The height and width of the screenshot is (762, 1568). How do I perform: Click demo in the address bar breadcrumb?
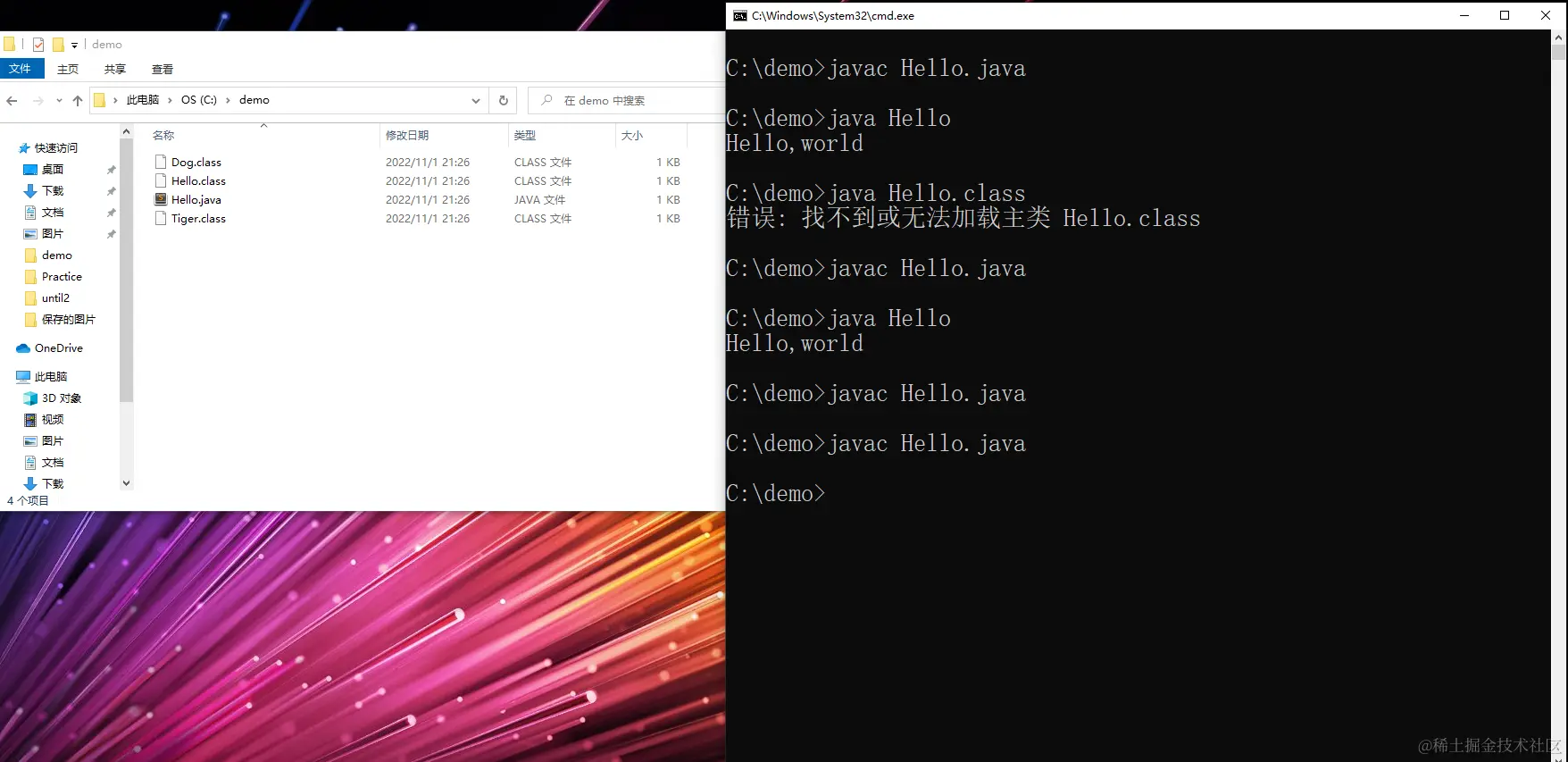(x=254, y=100)
